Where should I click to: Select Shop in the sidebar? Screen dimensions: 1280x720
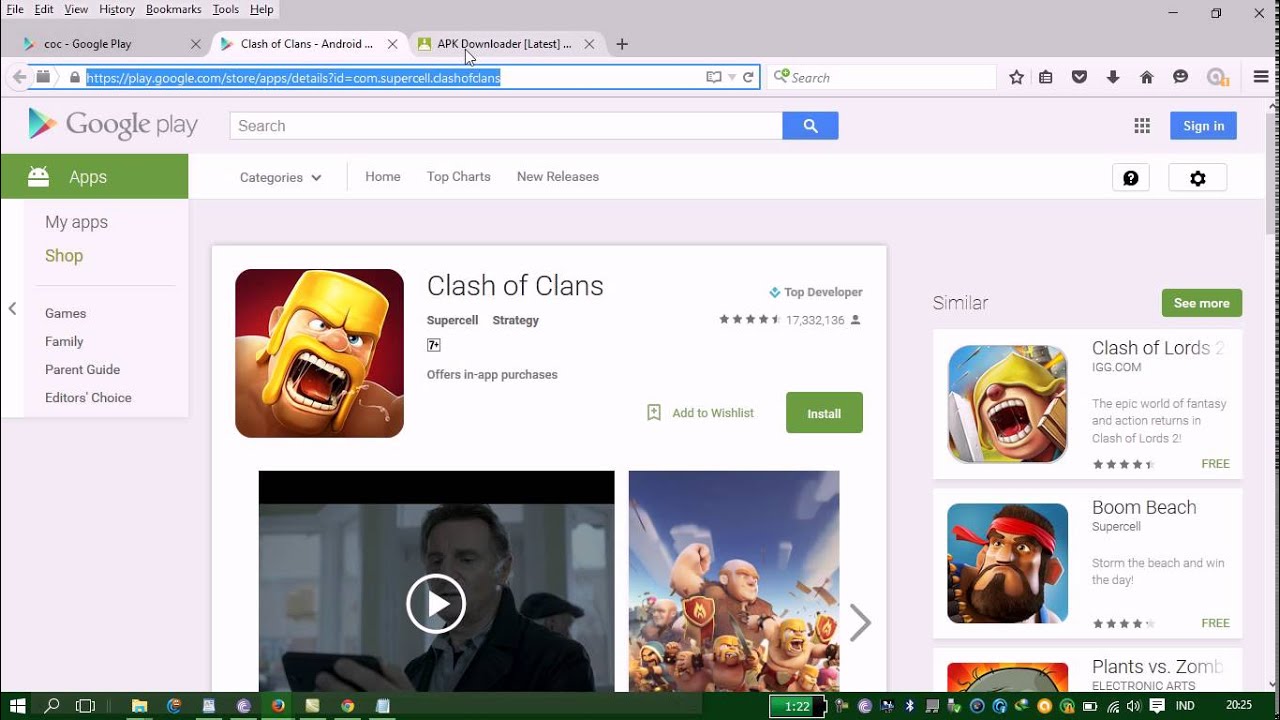click(x=64, y=256)
